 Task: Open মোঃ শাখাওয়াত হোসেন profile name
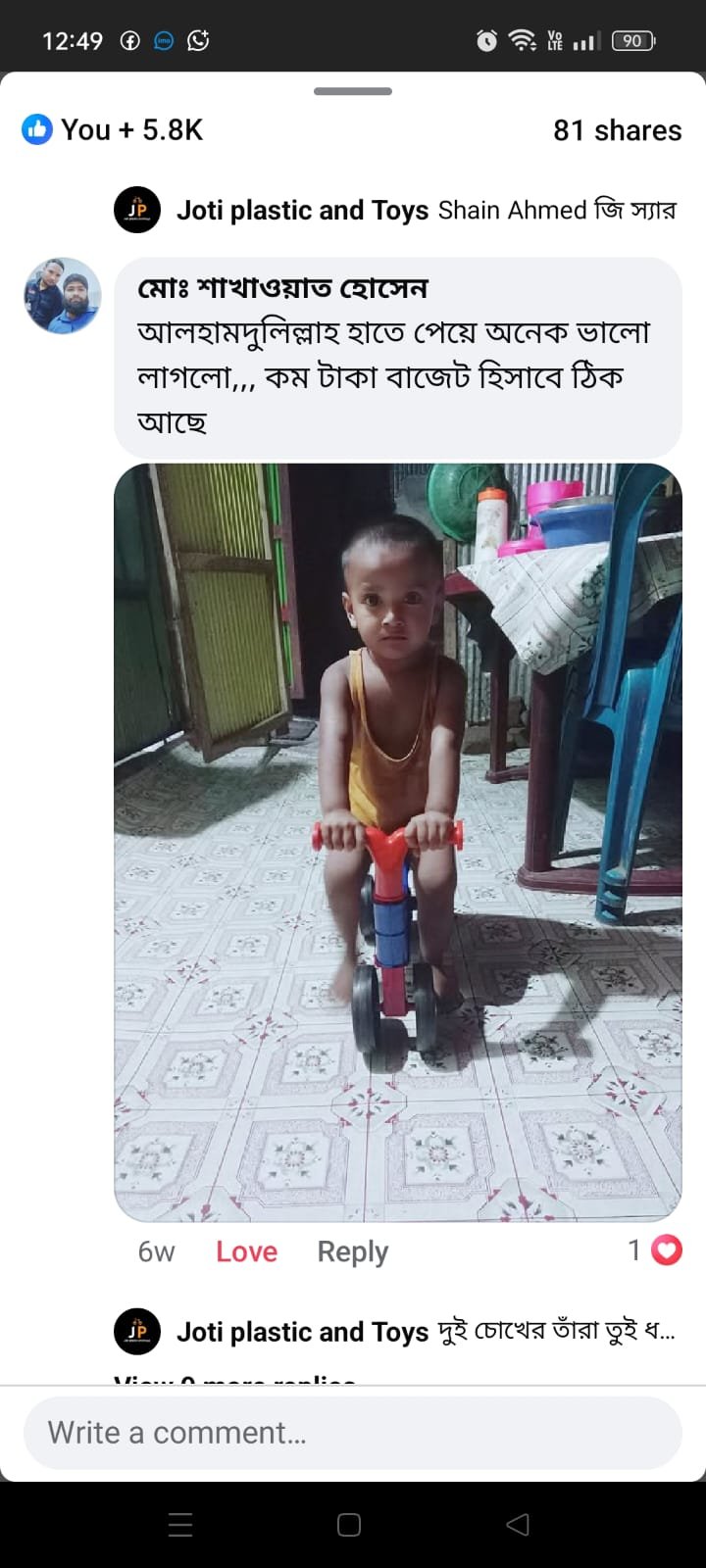[282, 288]
